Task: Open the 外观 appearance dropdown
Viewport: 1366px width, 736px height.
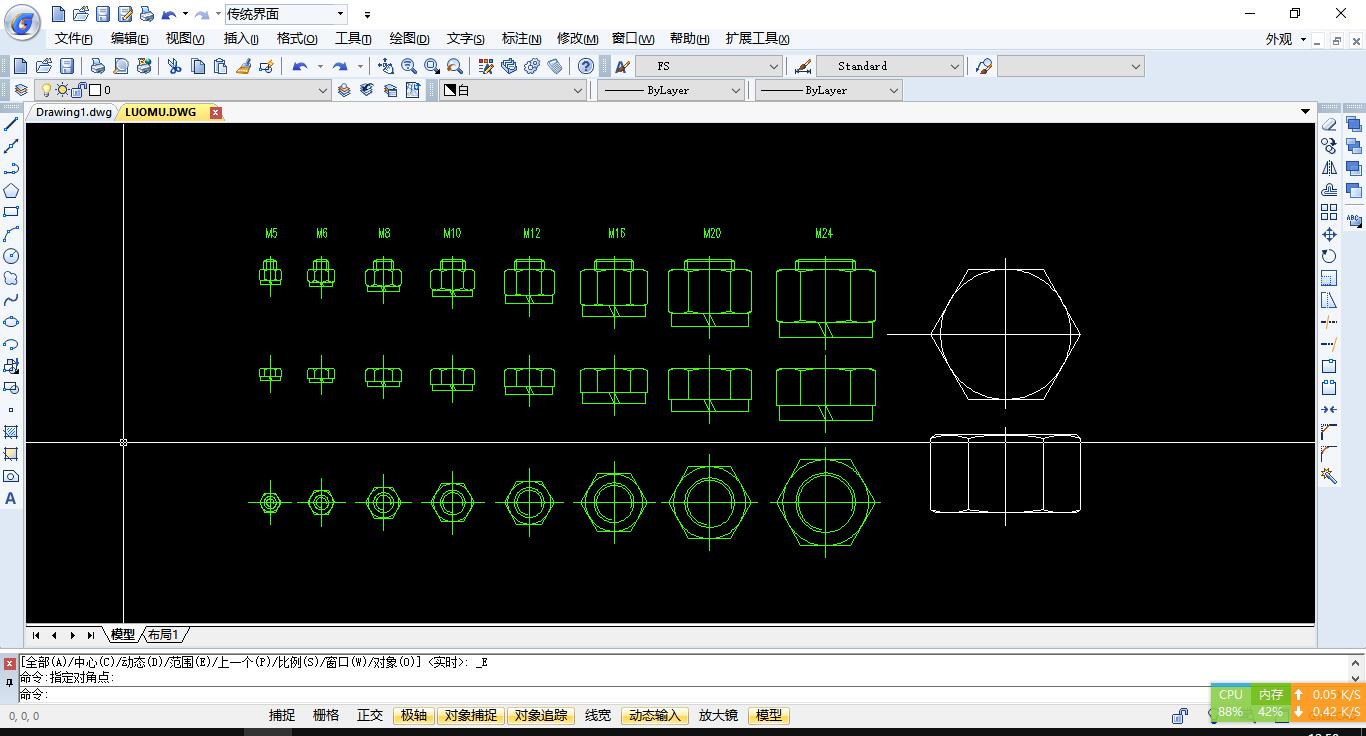Action: [x=1286, y=39]
